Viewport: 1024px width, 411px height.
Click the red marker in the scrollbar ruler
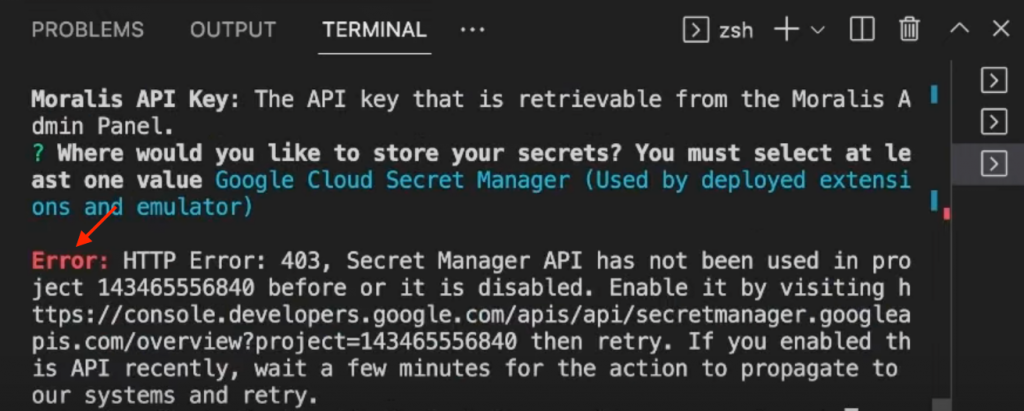pos(946,213)
